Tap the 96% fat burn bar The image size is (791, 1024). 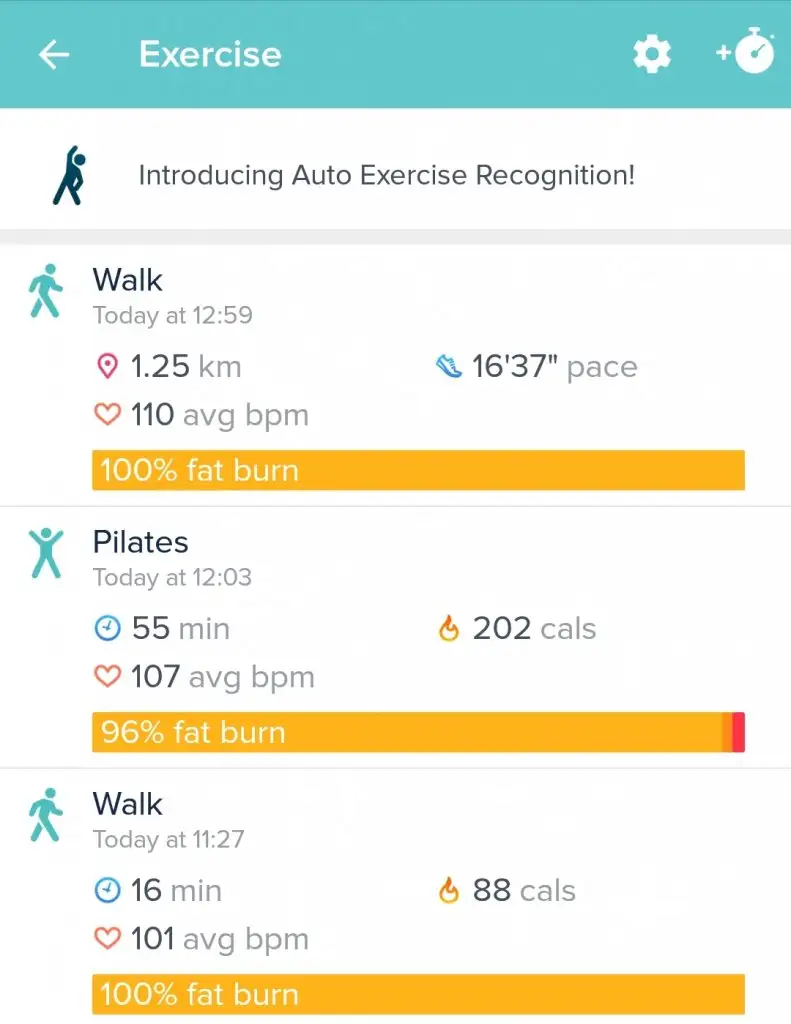click(x=418, y=732)
